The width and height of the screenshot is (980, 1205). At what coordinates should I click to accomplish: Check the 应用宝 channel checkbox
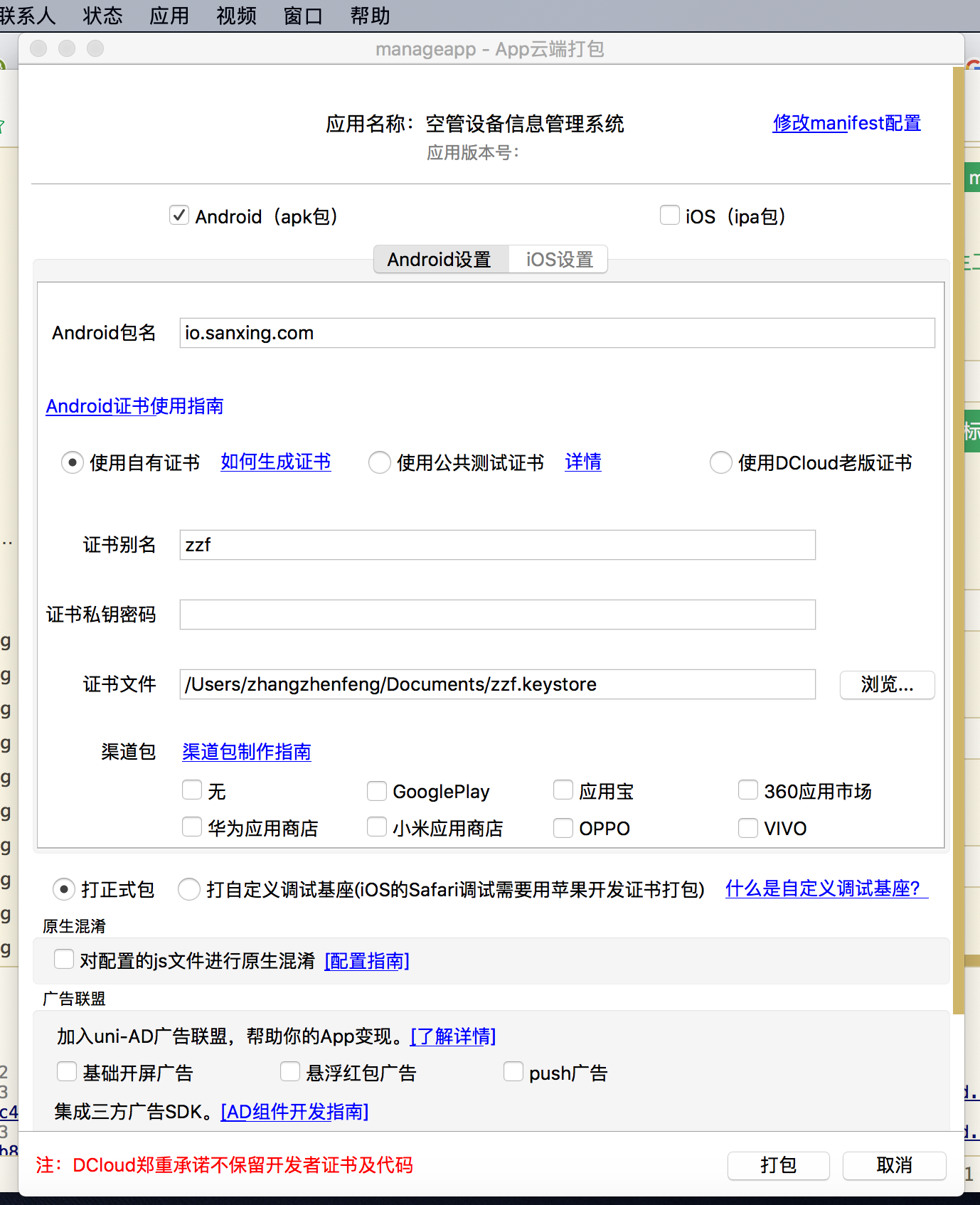click(563, 790)
